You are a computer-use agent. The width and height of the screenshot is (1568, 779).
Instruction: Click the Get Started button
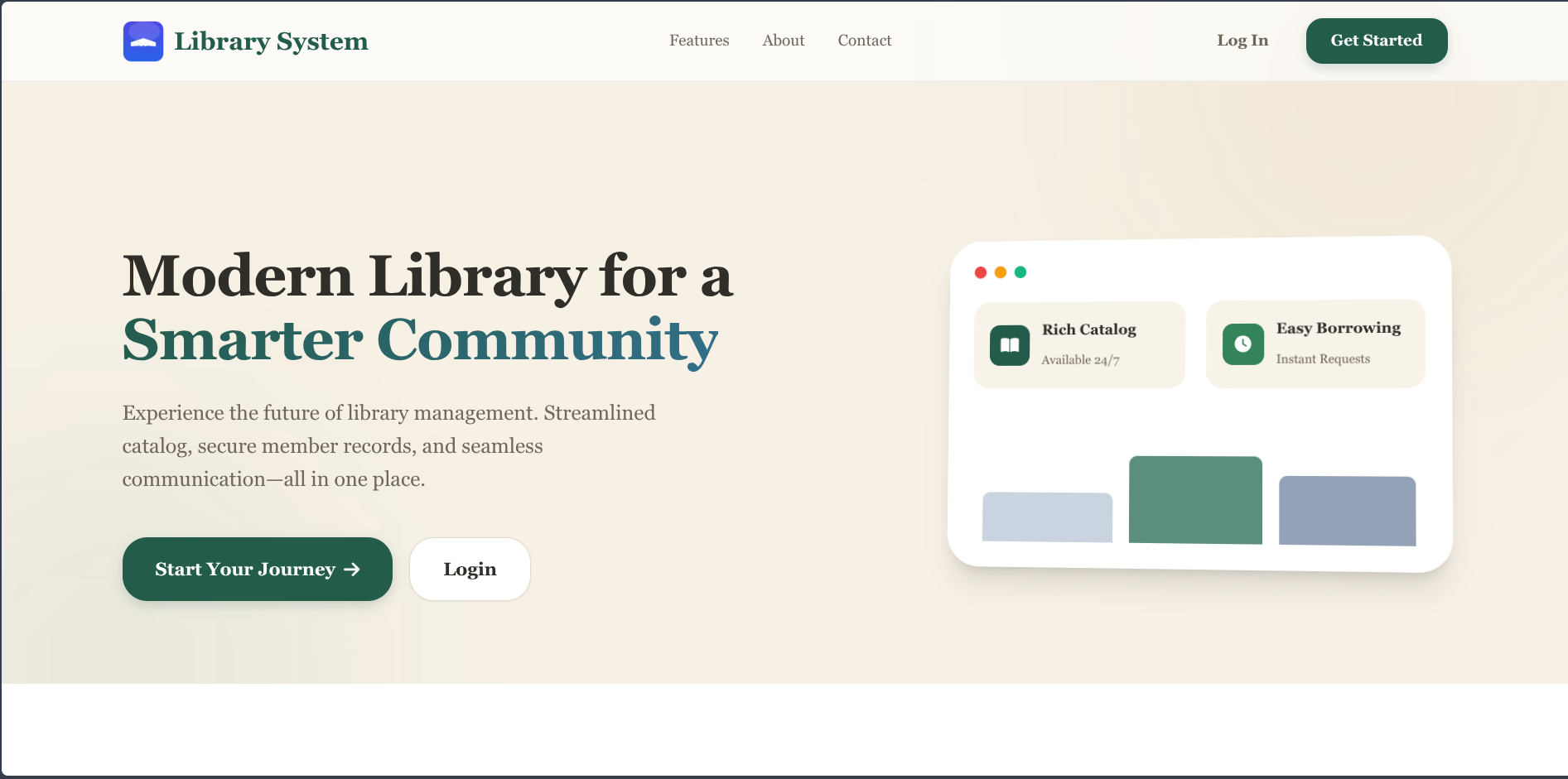click(1377, 41)
